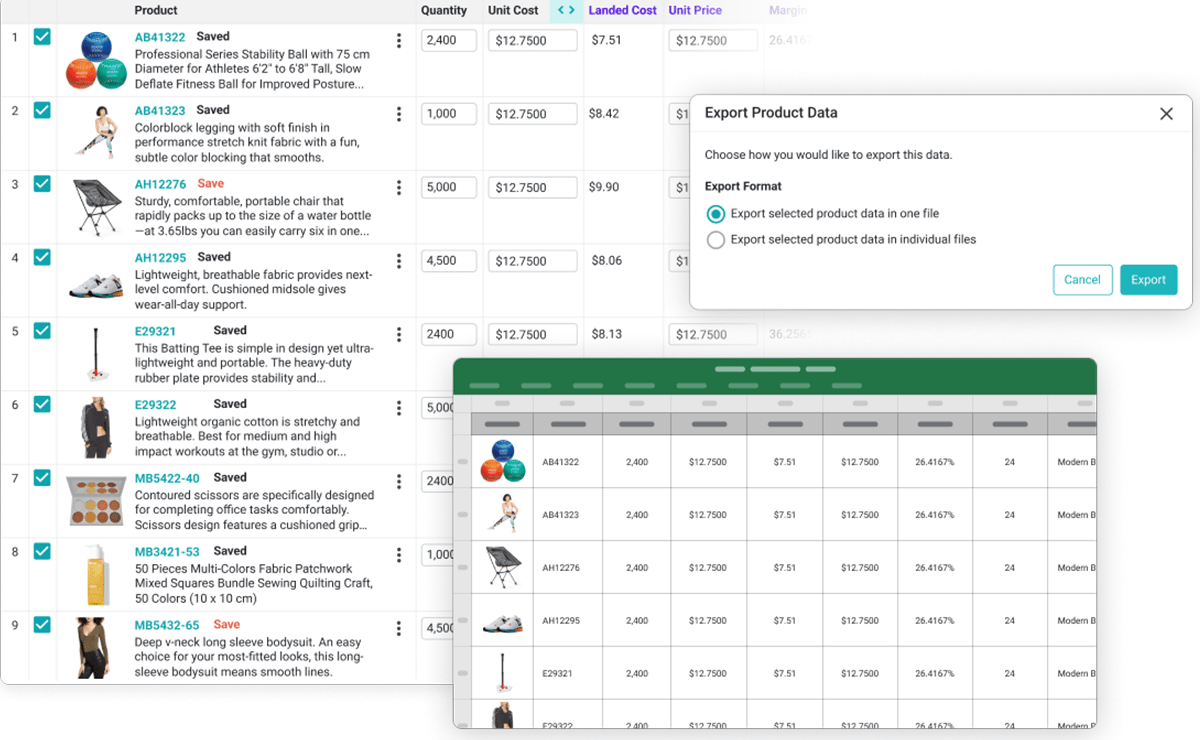Click the Cancel button in export dialog

coord(1082,280)
